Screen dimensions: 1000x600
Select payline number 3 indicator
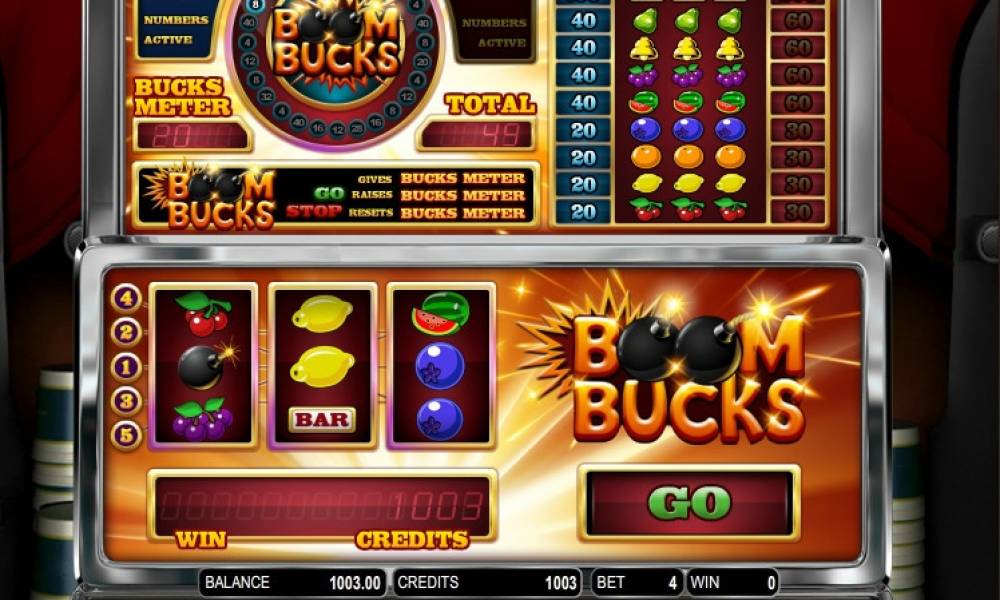[126, 401]
